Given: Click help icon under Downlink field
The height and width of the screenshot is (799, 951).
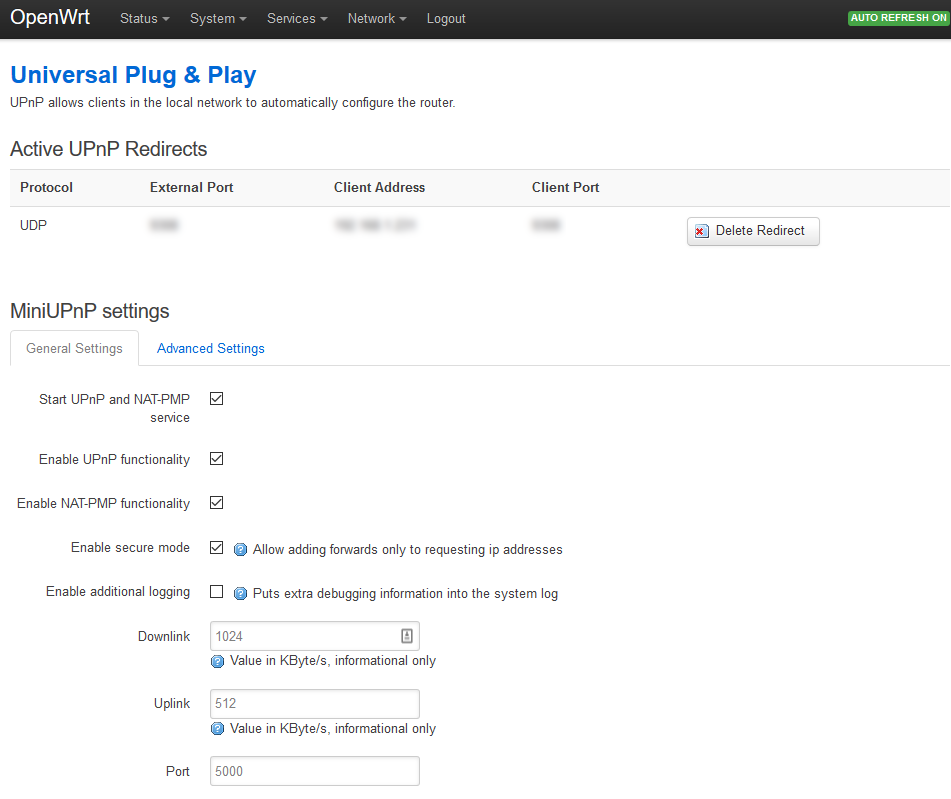Looking at the screenshot, I should (x=217, y=661).
